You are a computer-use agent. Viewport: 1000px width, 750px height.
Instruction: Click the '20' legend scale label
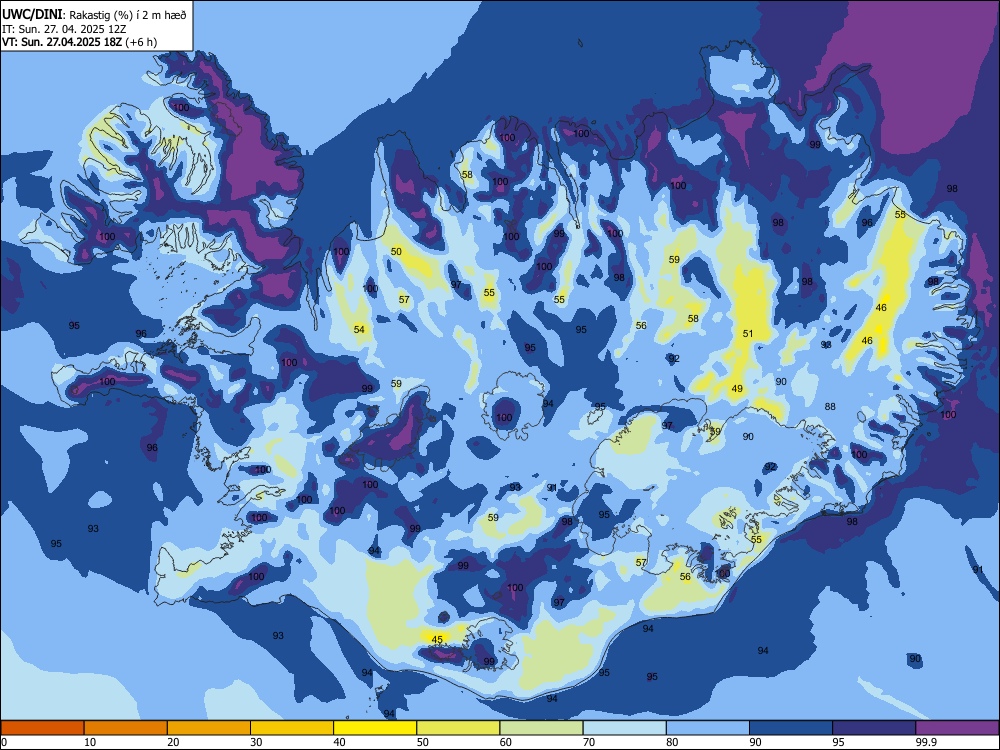173,742
